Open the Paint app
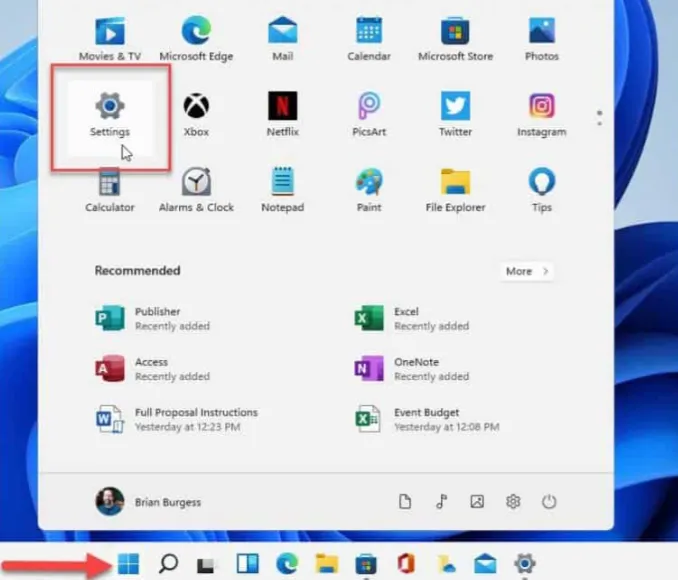678x580 pixels. click(x=369, y=190)
